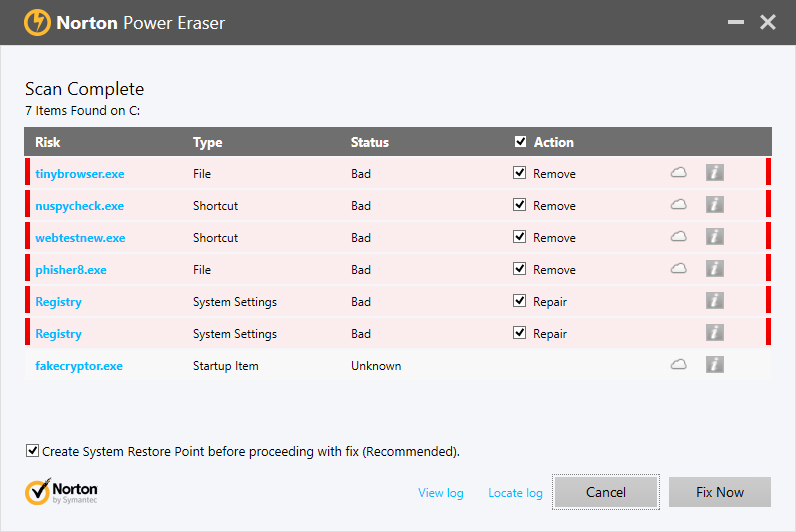Click the Locate log link
796x532 pixels.
click(x=515, y=493)
